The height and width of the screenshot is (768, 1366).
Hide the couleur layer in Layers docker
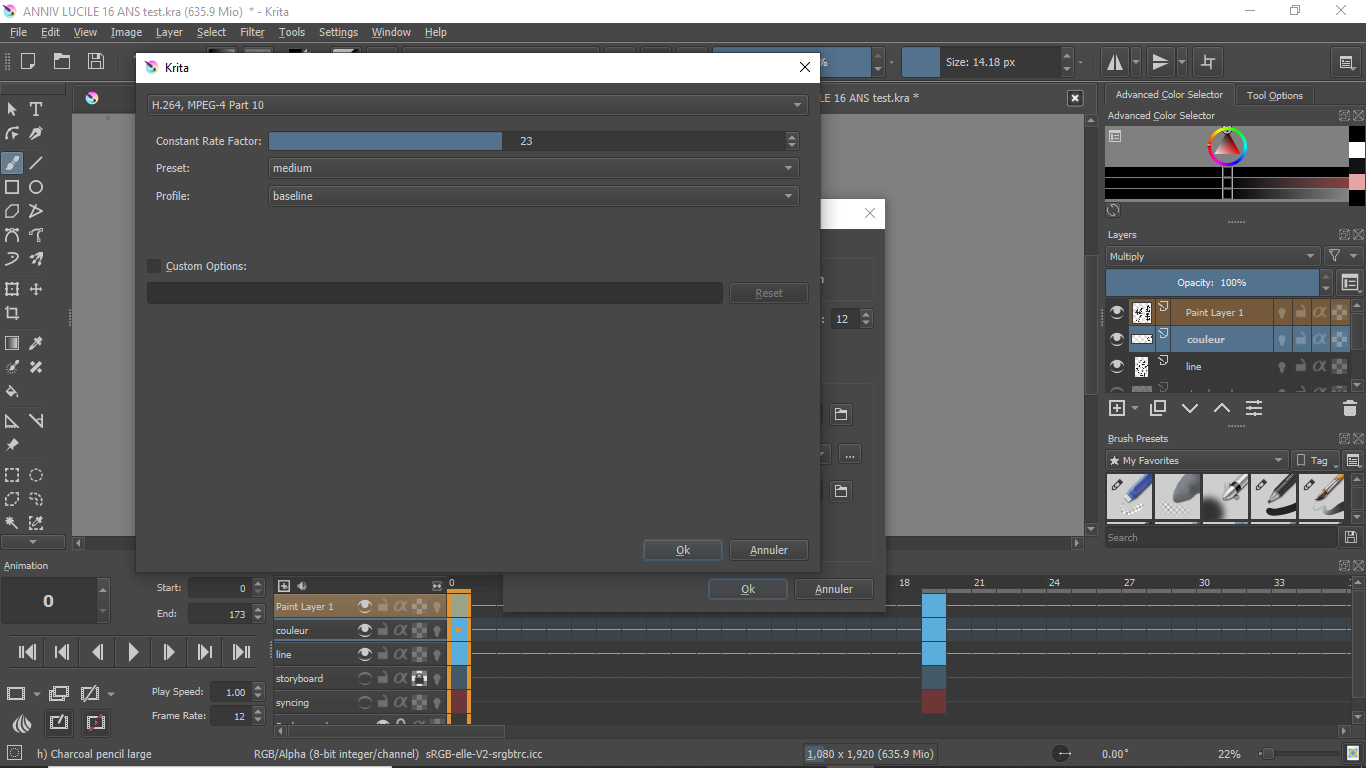pyautogui.click(x=1117, y=339)
